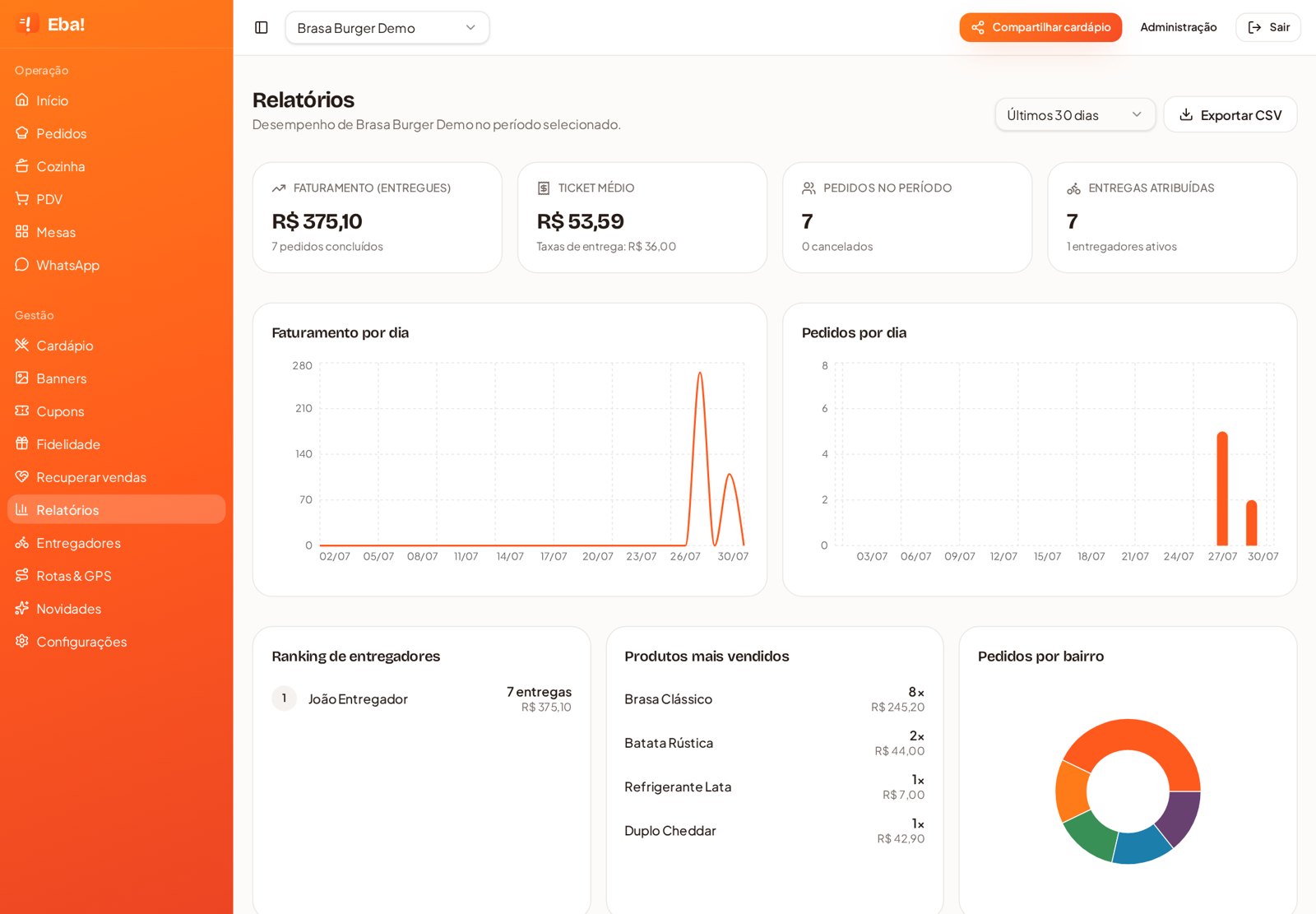
Task: Open the Início home icon
Action: (x=22, y=100)
